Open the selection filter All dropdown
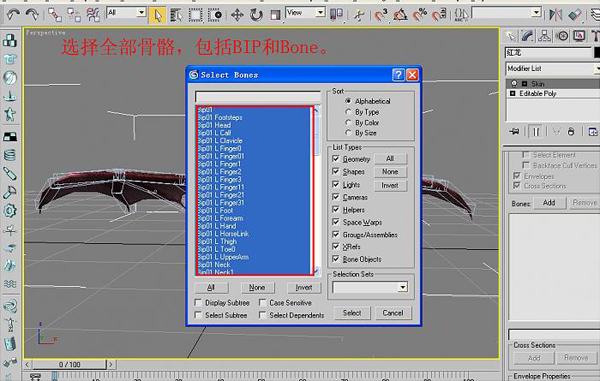This screenshot has height=381, width=600. click(x=142, y=12)
